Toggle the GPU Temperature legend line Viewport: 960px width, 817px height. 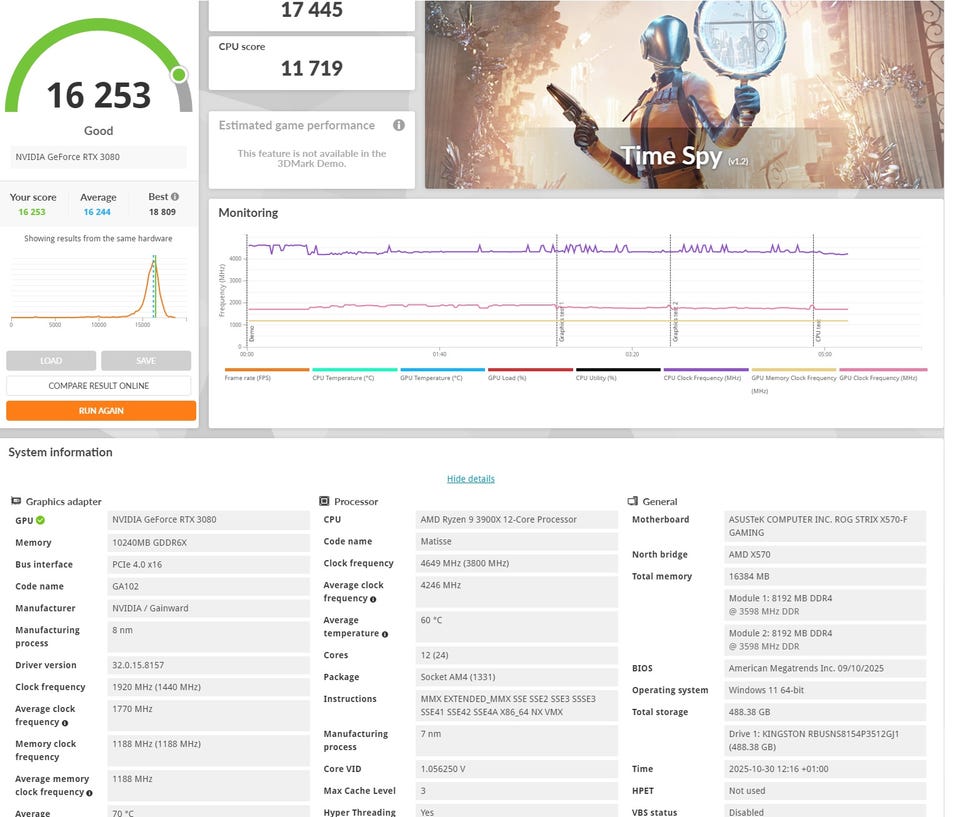(442, 374)
